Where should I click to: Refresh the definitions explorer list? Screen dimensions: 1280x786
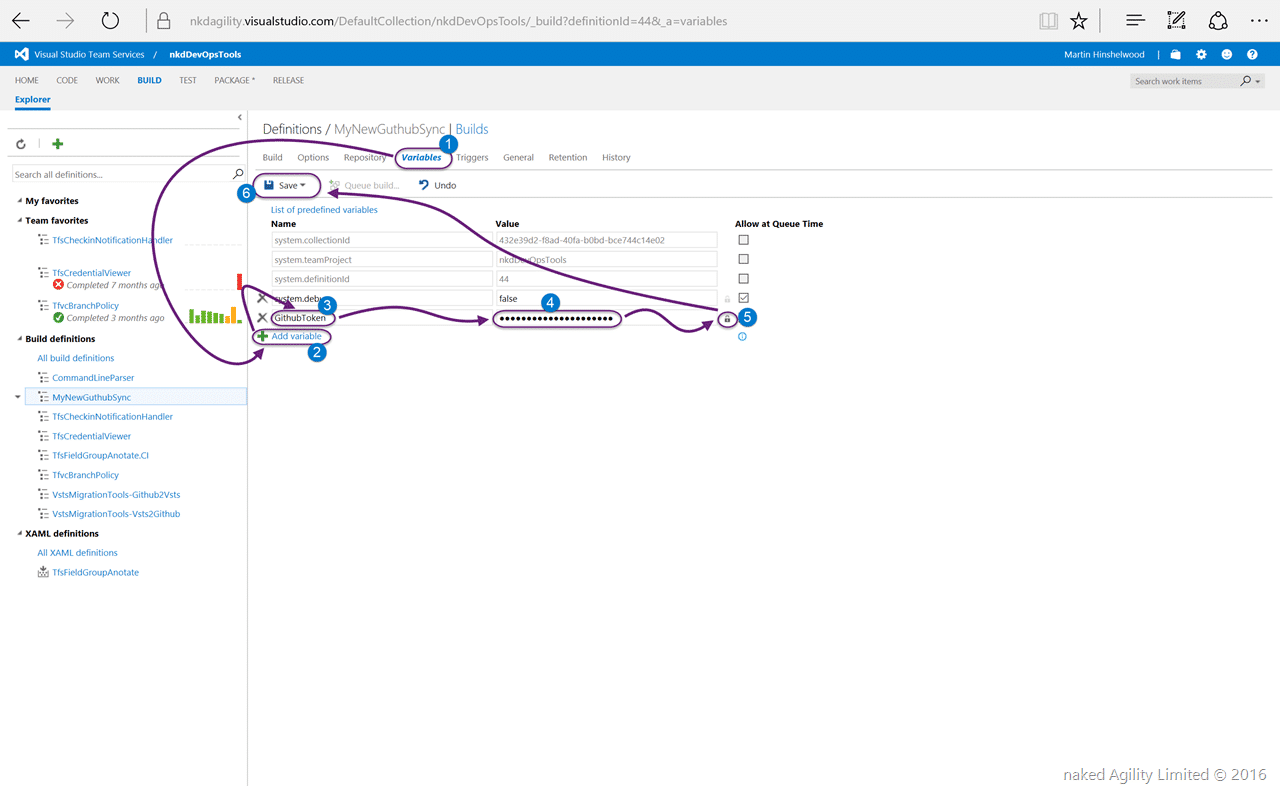(x=21, y=144)
